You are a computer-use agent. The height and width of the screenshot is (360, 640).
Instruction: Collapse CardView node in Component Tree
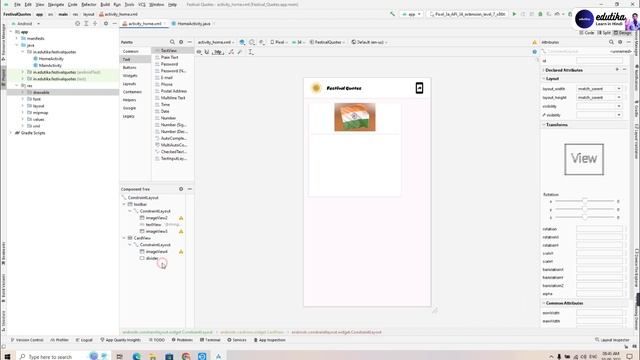click(x=124, y=238)
